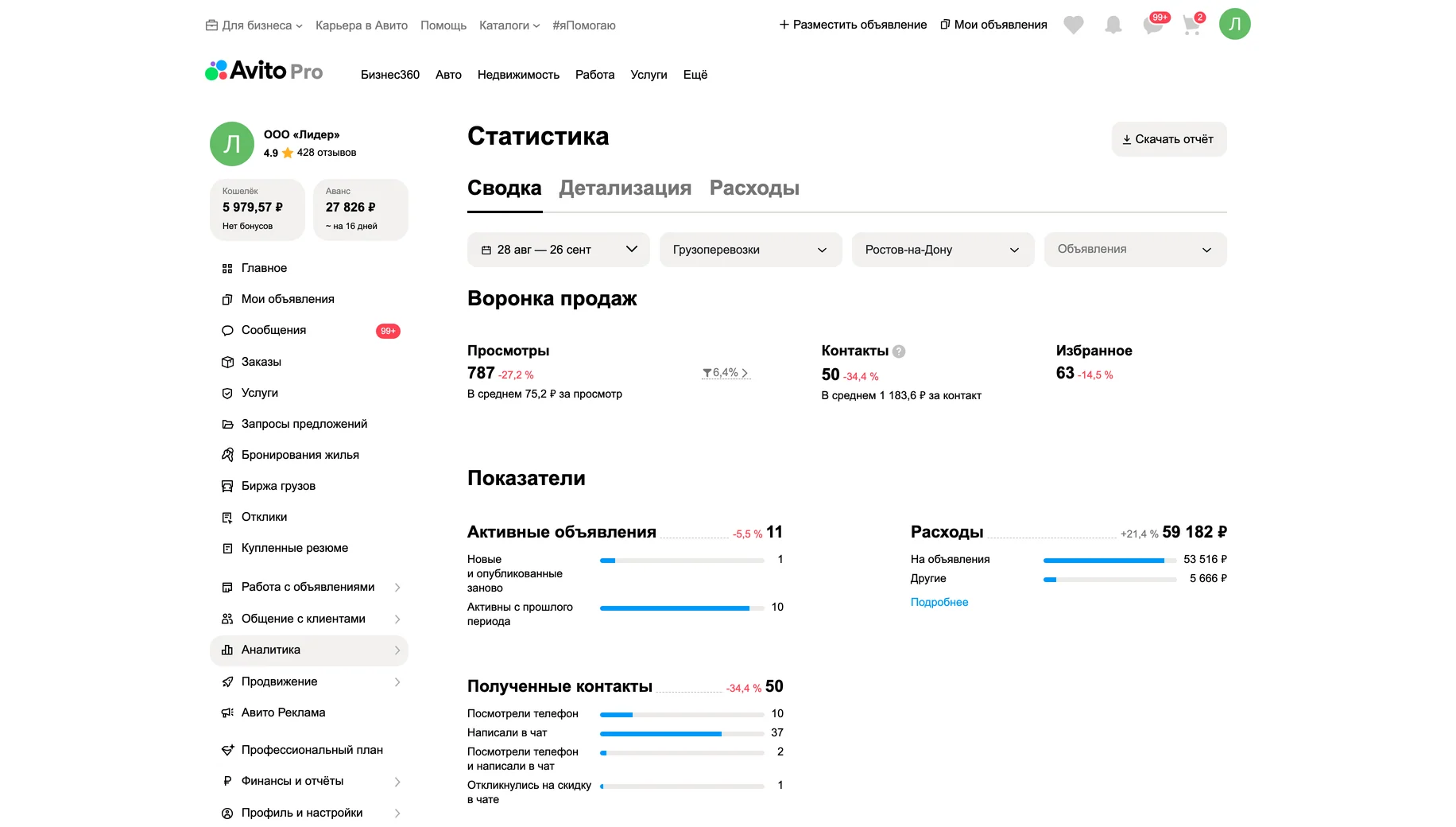Image resolution: width=1456 pixels, height=827 pixels.
Task: Click Профессиональный план diamond icon
Action: [227, 751]
